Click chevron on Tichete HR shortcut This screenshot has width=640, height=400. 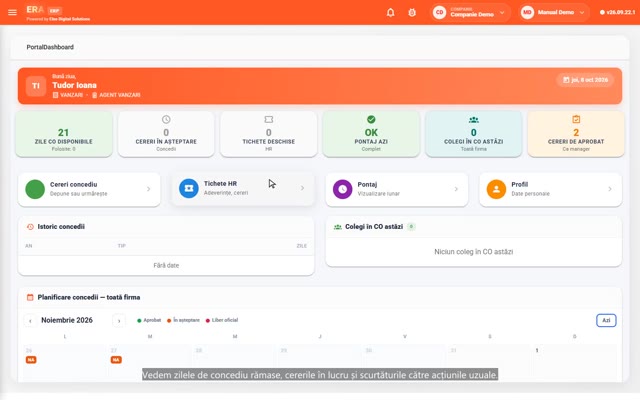point(302,188)
